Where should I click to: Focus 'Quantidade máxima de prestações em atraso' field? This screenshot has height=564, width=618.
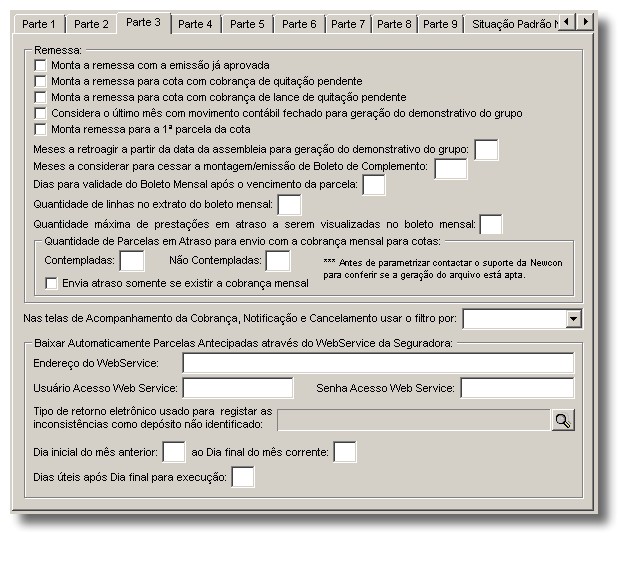[491, 225]
